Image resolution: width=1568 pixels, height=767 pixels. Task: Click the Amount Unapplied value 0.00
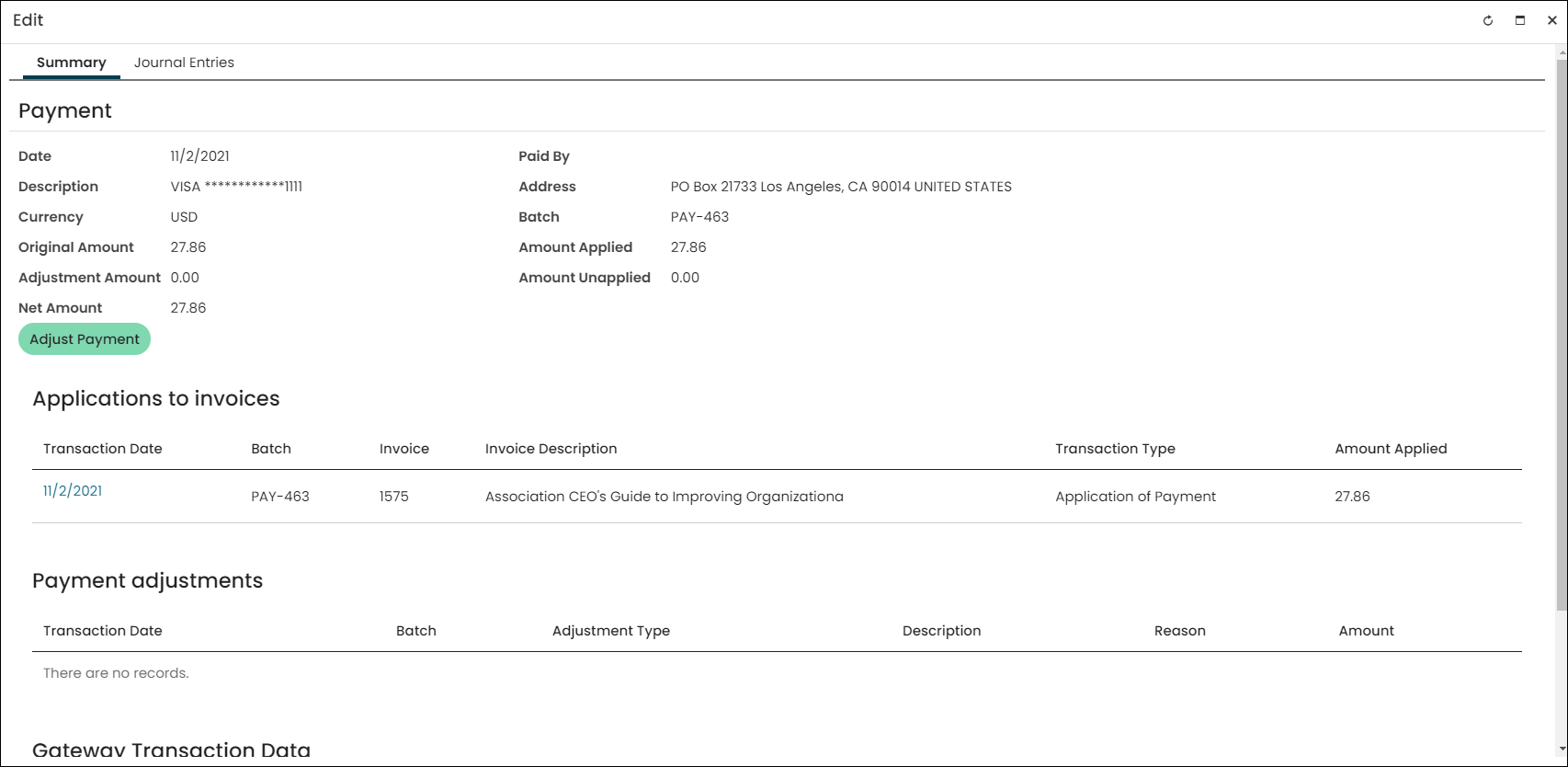tap(685, 278)
